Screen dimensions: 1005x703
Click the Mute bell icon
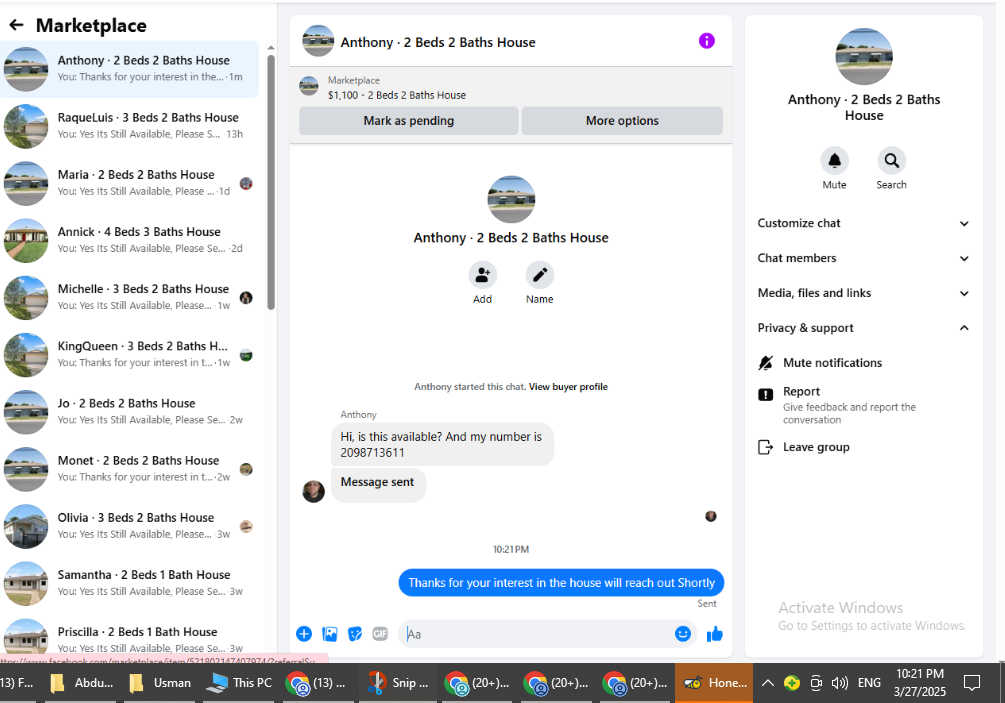click(x=835, y=160)
